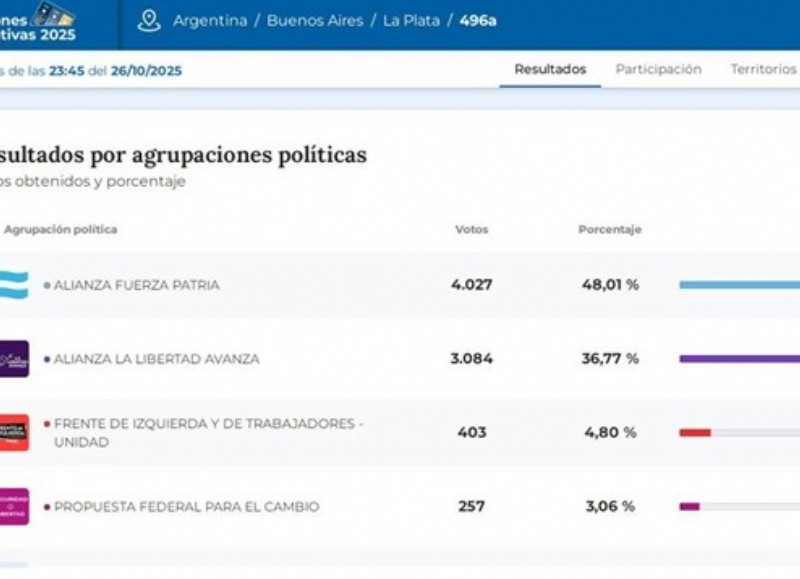Click the Frente de Izquierda red percentage bar

(x=695, y=433)
